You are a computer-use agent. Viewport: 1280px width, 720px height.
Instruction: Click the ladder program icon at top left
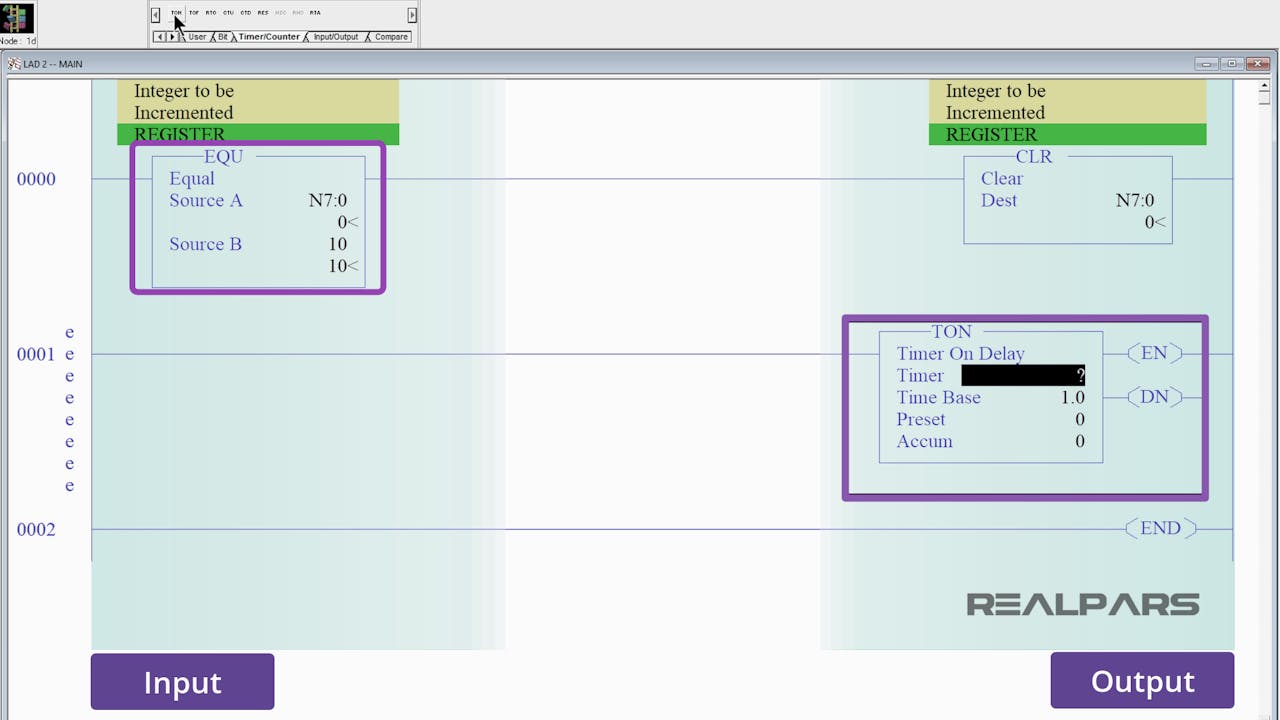[x=18, y=18]
